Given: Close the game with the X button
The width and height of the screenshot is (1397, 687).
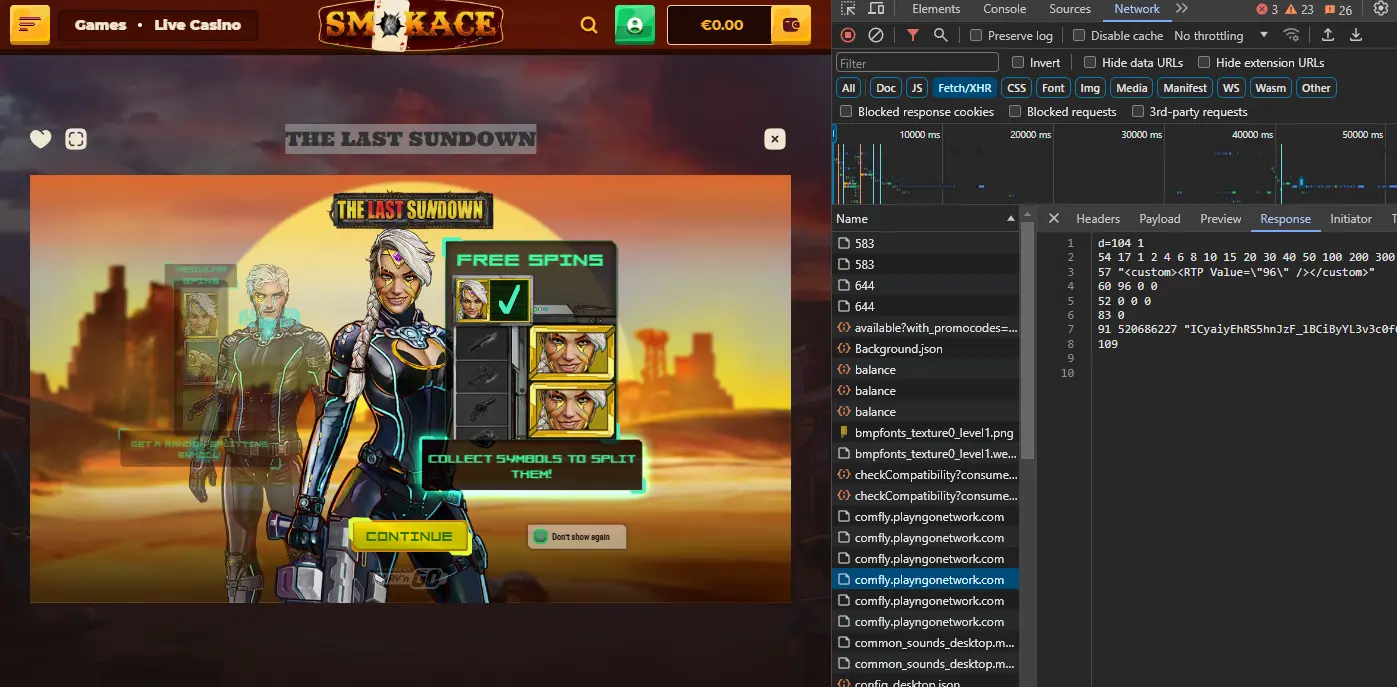Looking at the screenshot, I should click(x=775, y=139).
